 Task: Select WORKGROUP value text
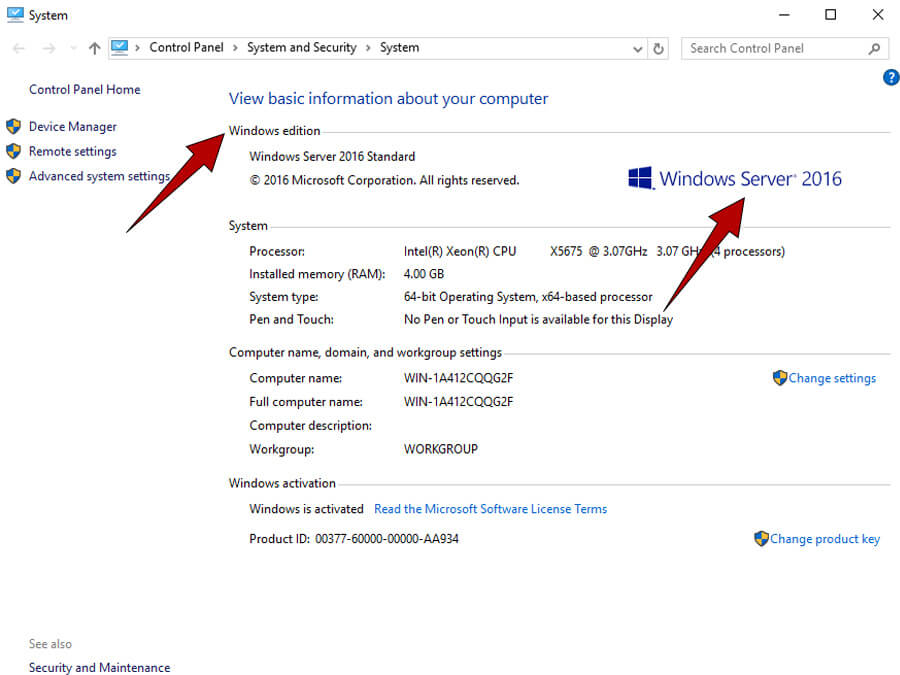(x=440, y=449)
